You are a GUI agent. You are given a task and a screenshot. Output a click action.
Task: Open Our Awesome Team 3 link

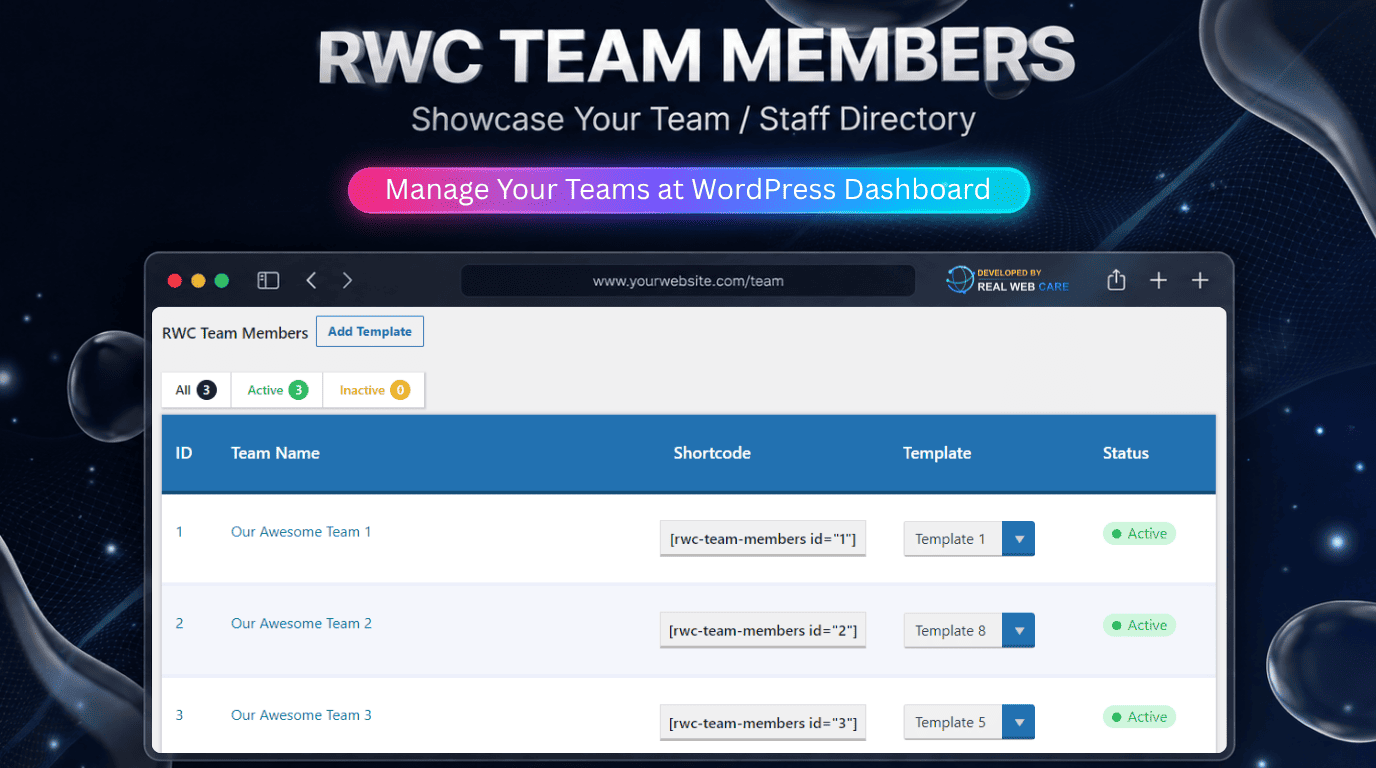[301, 716]
